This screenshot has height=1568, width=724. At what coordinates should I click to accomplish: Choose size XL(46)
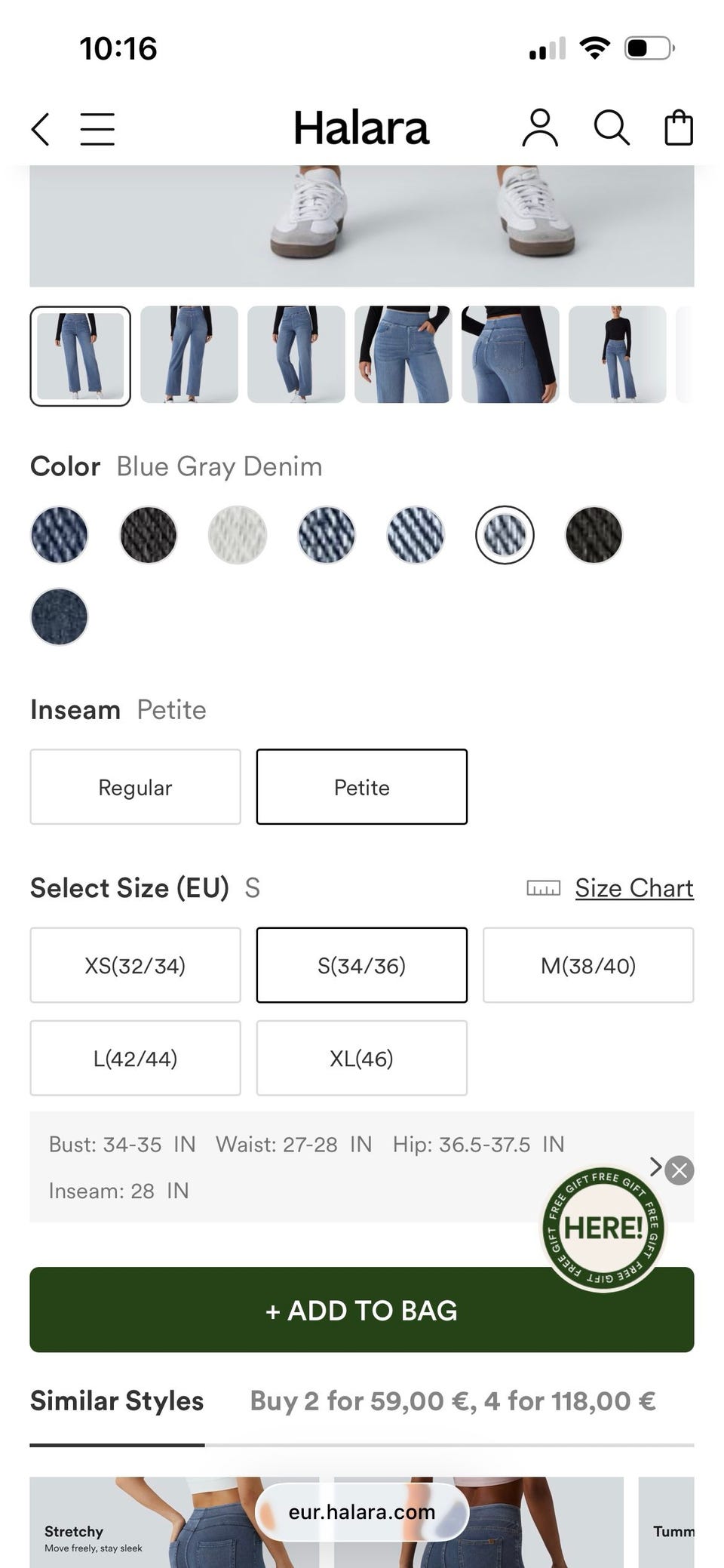click(x=362, y=1058)
